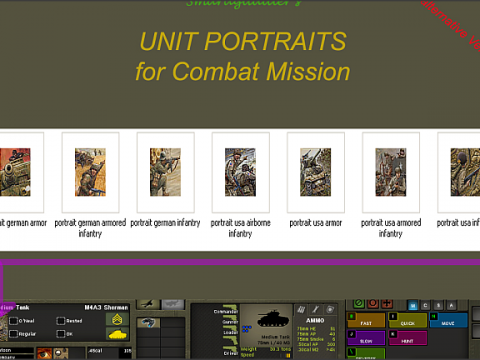Click the green circle command icon

point(359,303)
